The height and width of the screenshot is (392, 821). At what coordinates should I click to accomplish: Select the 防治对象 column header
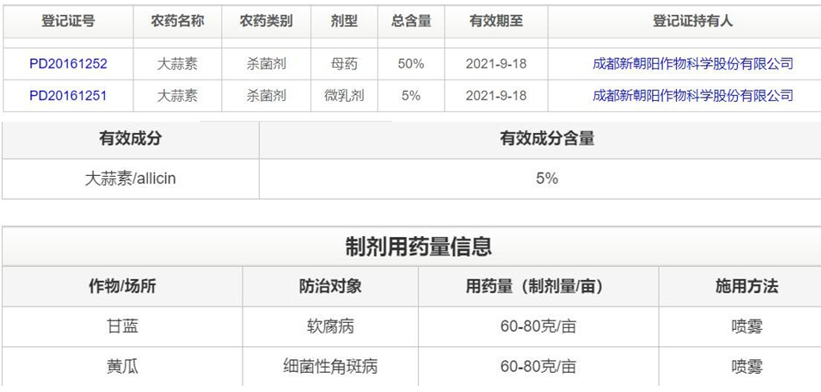point(330,286)
